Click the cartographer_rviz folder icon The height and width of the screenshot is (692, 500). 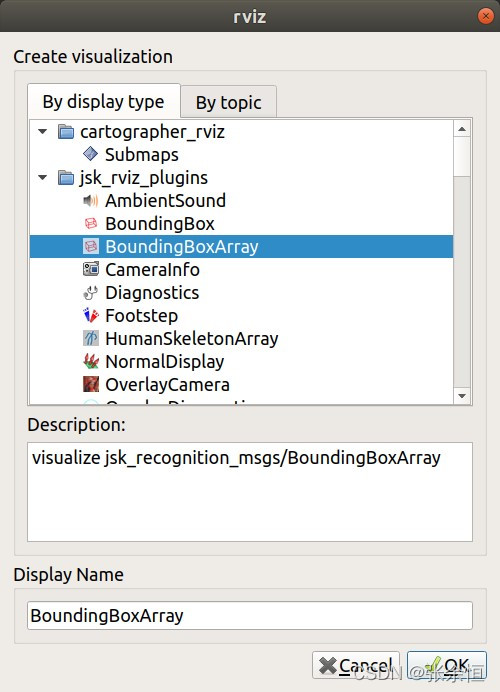pos(66,132)
